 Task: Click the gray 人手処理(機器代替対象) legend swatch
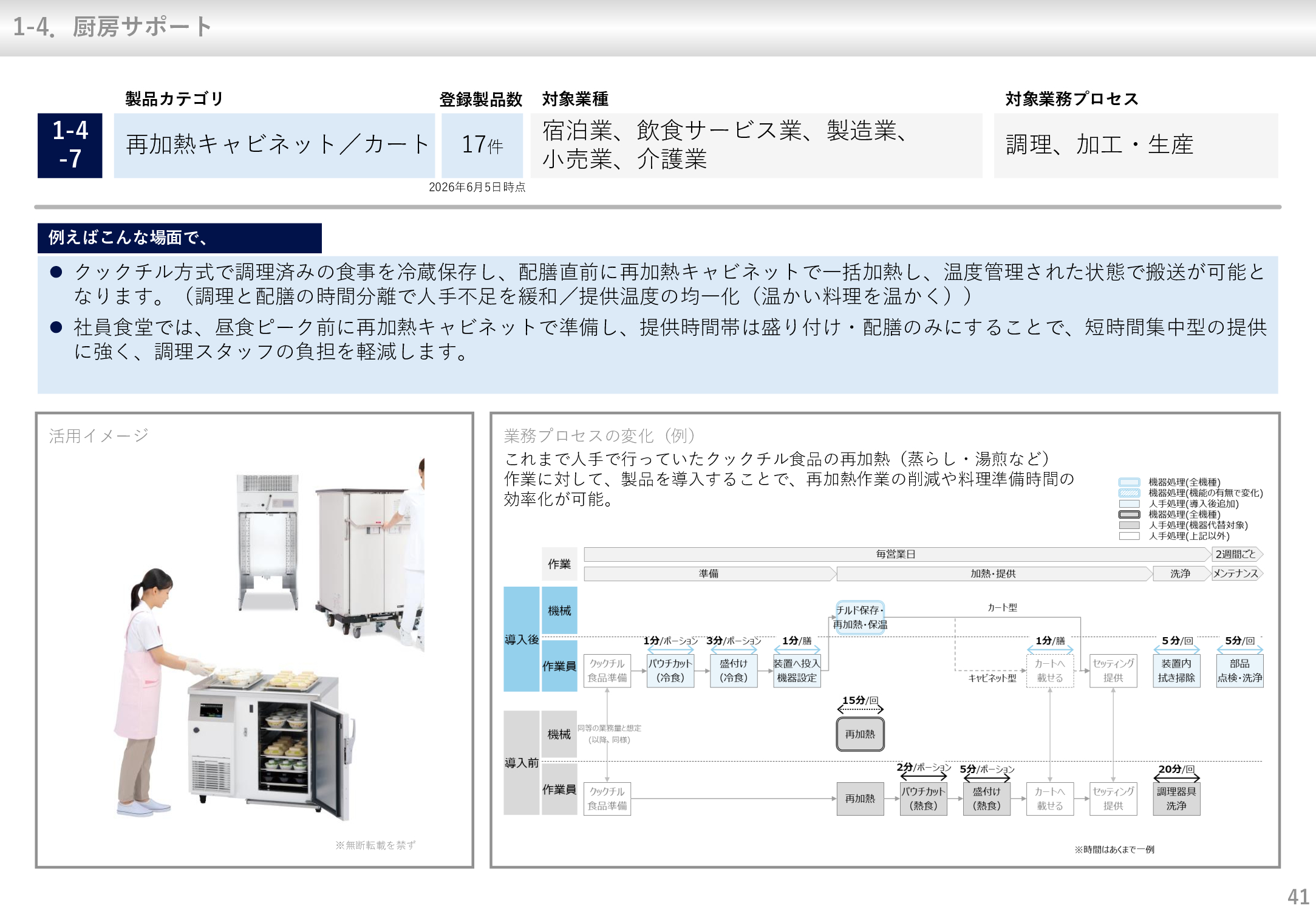[1129, 525]
